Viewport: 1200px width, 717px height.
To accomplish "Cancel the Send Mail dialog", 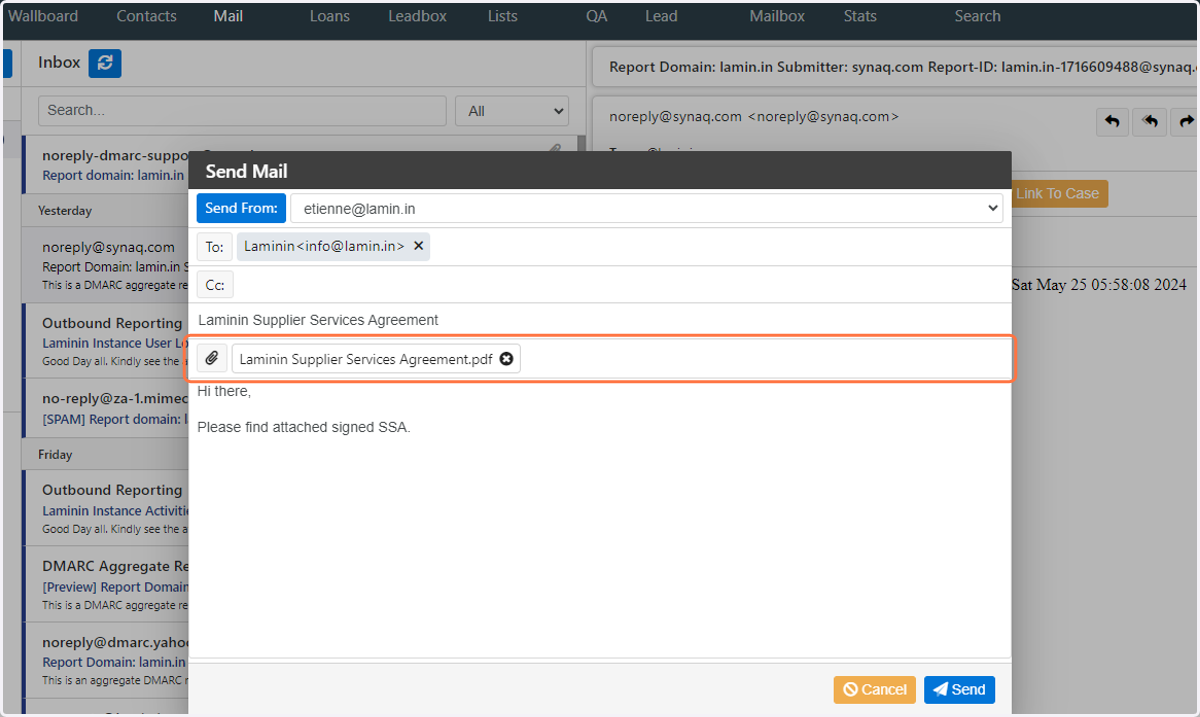I will [875, 690].
